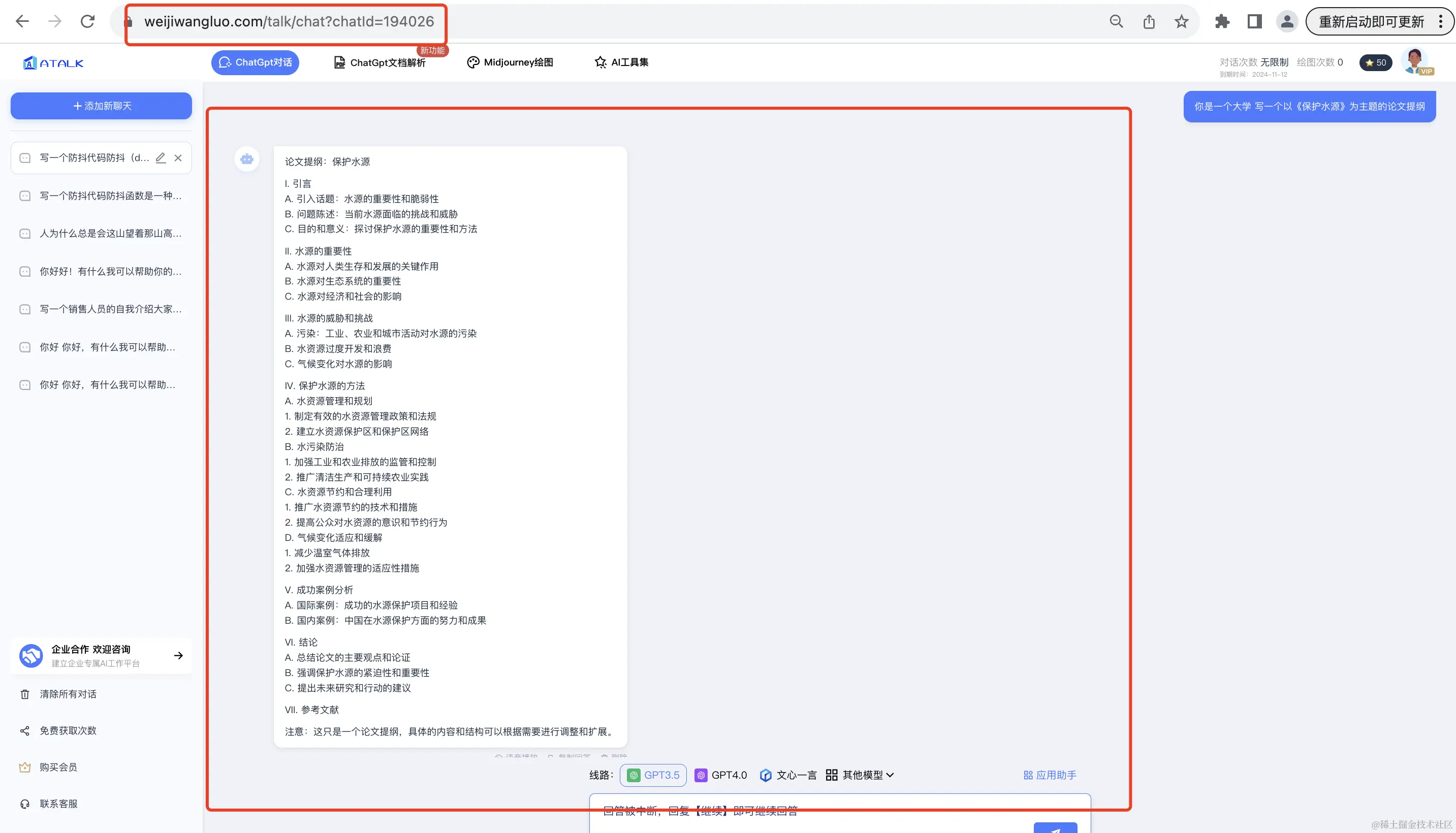Open the ChatGpt文档解析 tab

click(380, 62)
